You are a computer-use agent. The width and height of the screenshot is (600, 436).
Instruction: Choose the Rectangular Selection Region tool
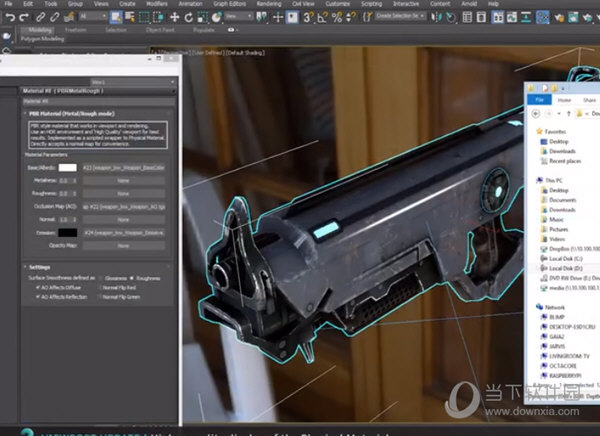144,17
